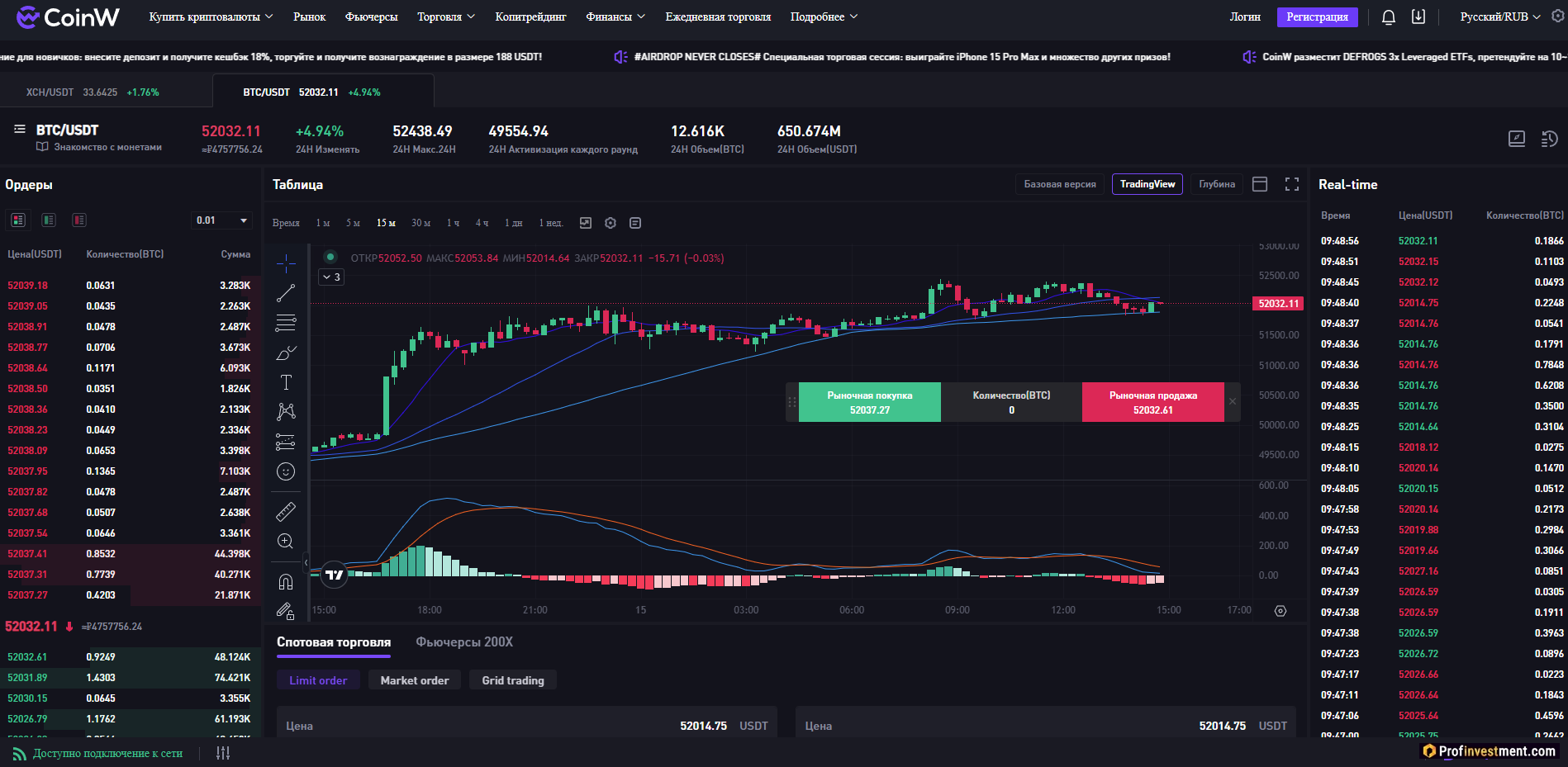Image resolution: width=1568 pixels, height=767 pixels.
Task: Click Рыночная продажа 52032.61 button
Action: coord(1153,402)
